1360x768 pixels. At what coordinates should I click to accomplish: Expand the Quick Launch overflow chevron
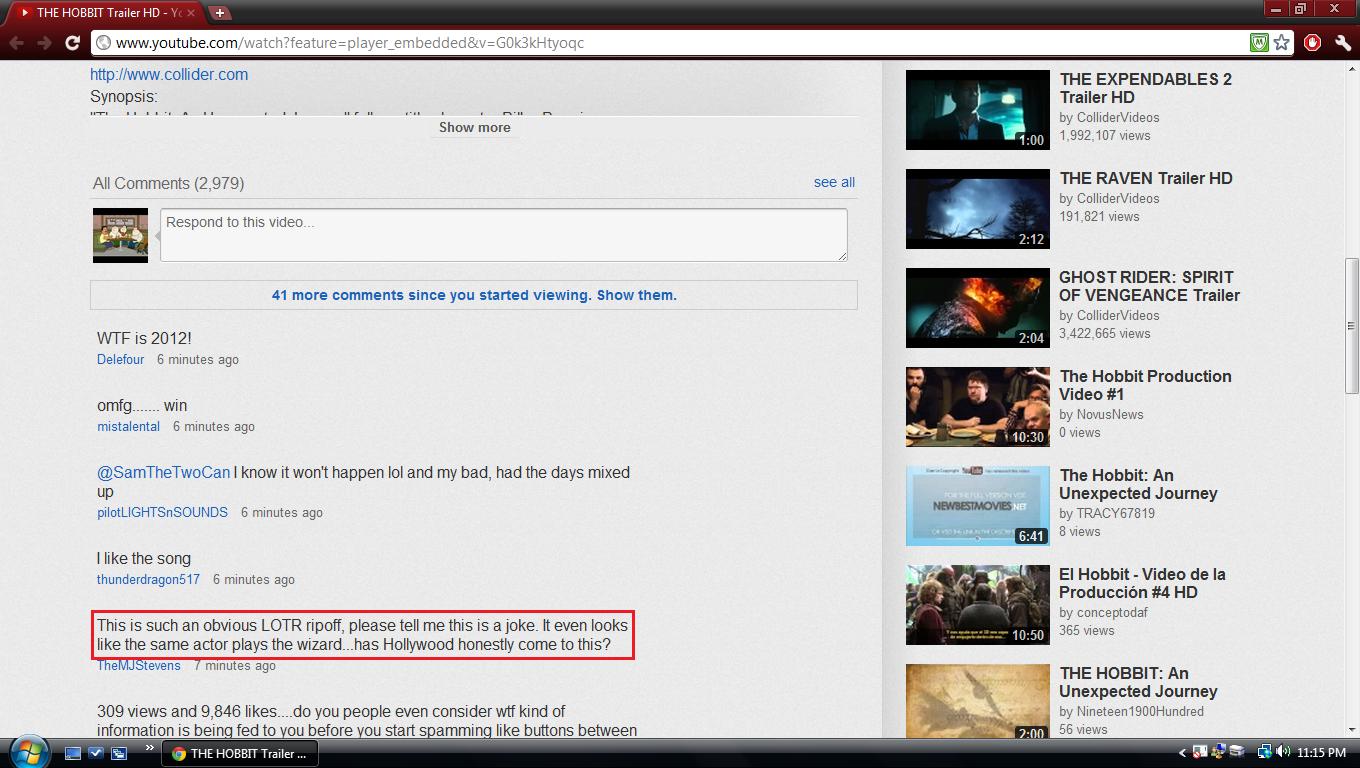tap(150, 747)
